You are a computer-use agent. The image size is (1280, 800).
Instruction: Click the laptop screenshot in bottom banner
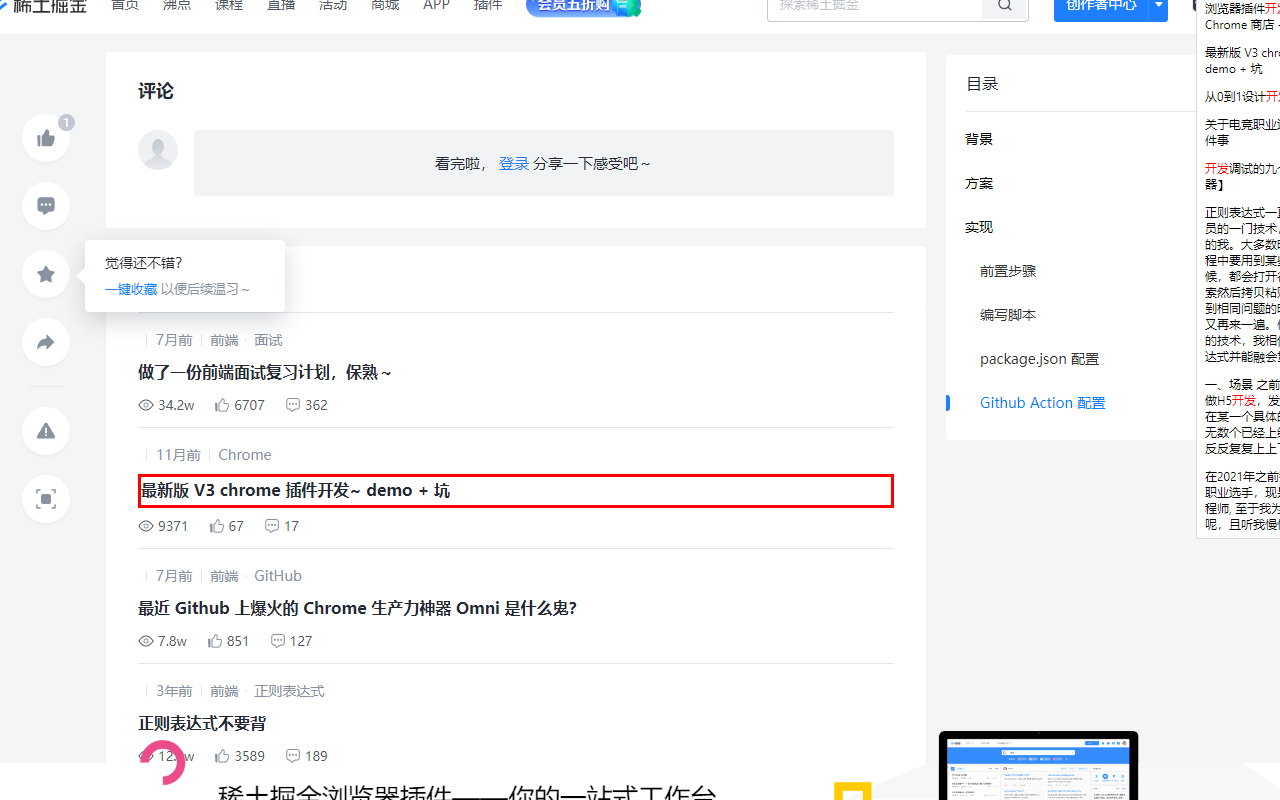[x=1038, y=766]
